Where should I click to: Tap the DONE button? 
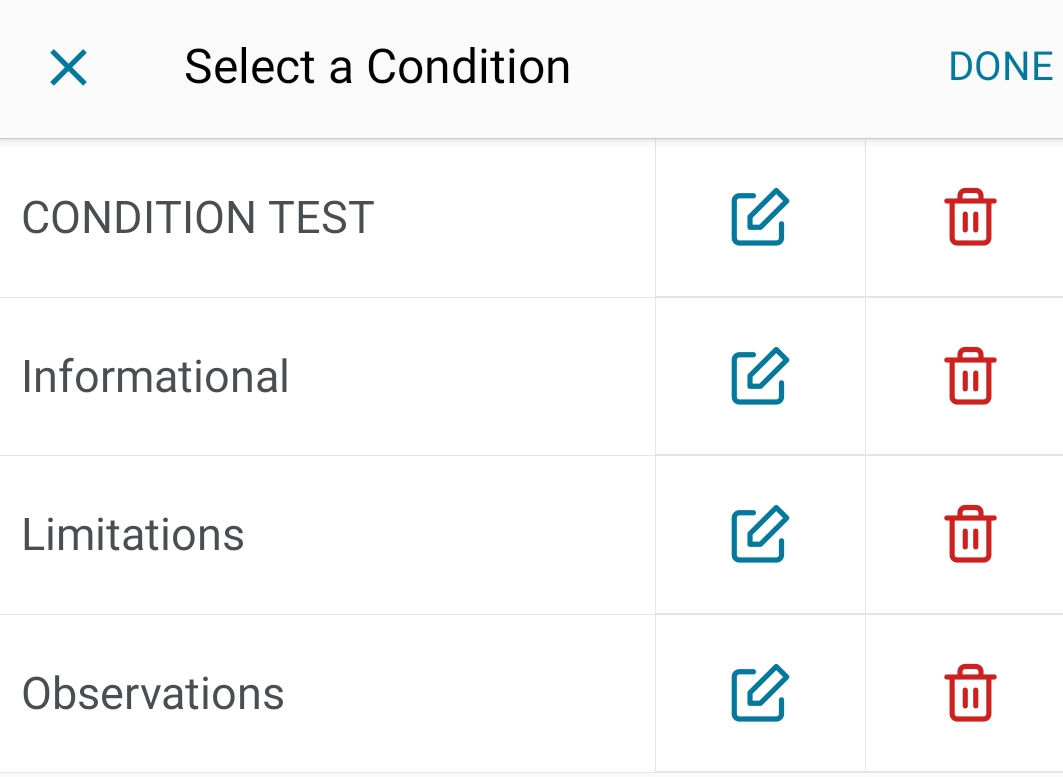[1000, 67]
